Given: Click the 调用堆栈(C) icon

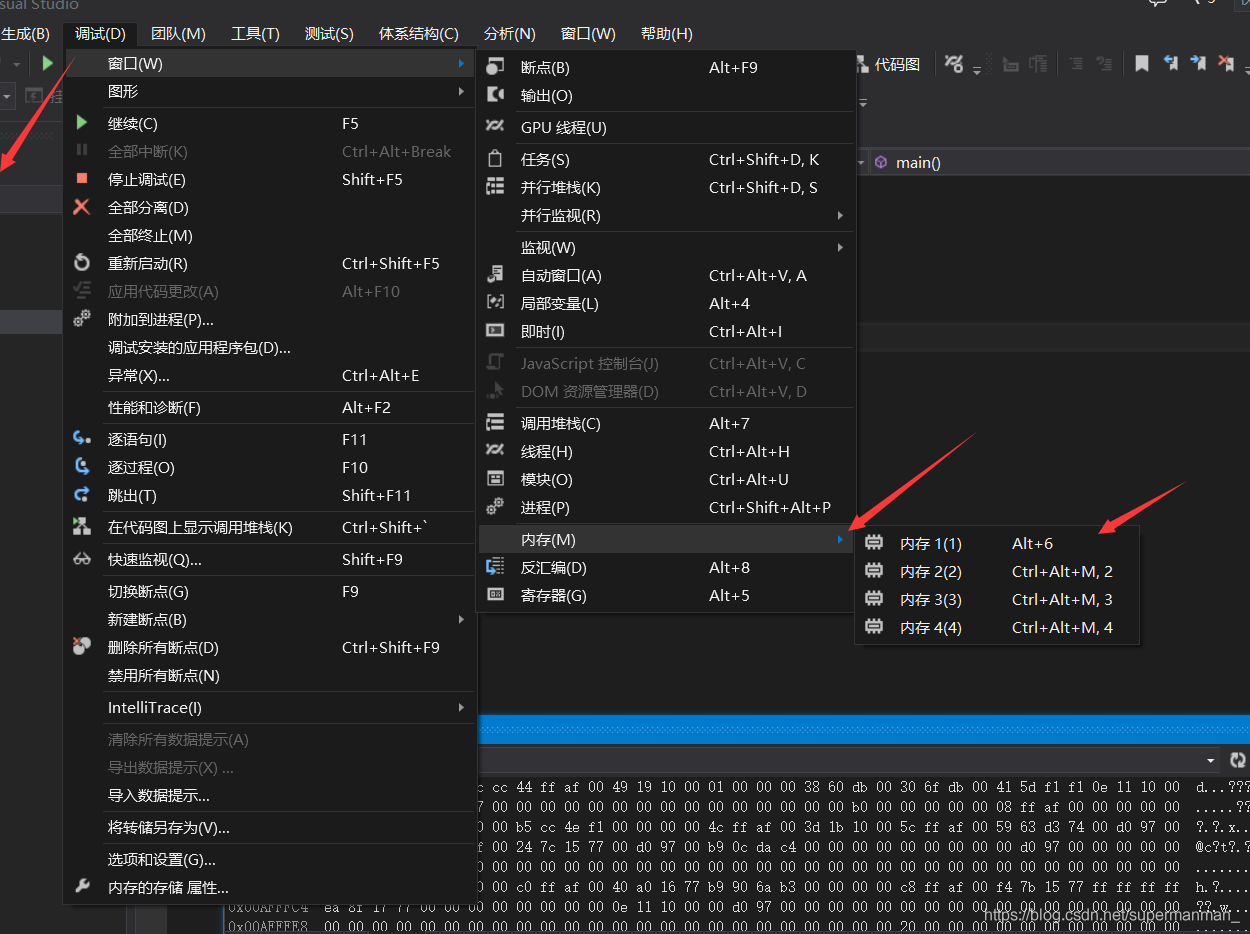Looking at the screenshot, I should pyautogui.click(x=495, y=423).
